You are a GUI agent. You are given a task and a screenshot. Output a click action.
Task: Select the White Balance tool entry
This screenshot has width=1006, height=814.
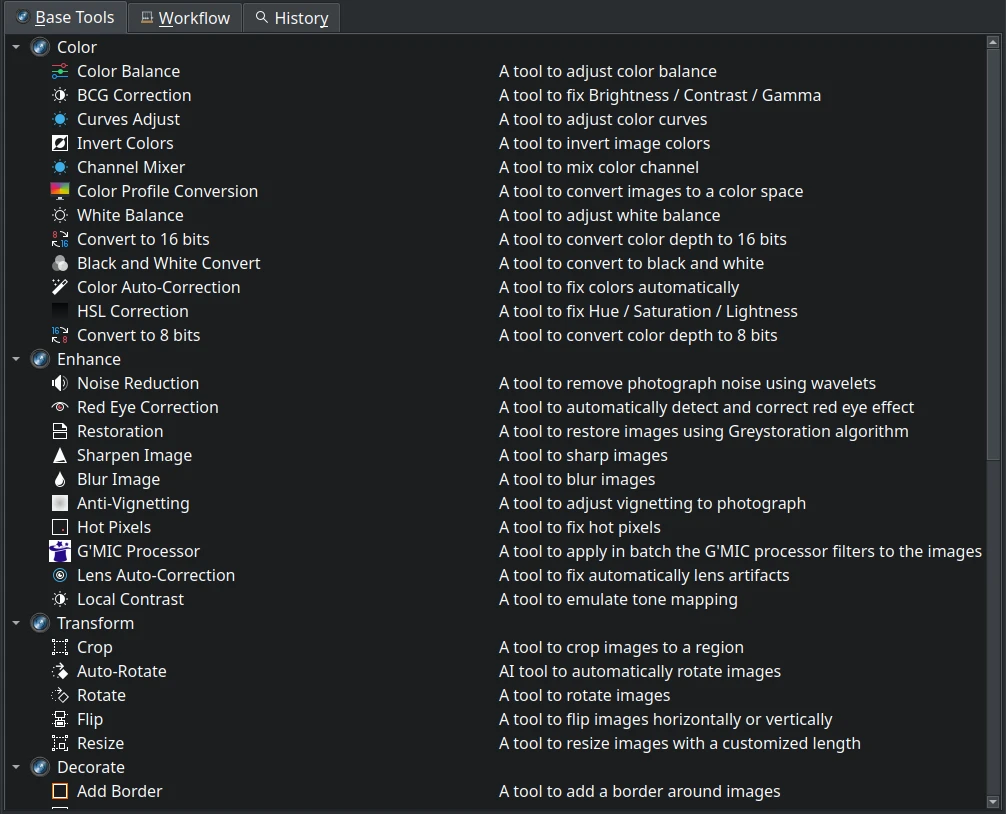(x=130, y=215)
